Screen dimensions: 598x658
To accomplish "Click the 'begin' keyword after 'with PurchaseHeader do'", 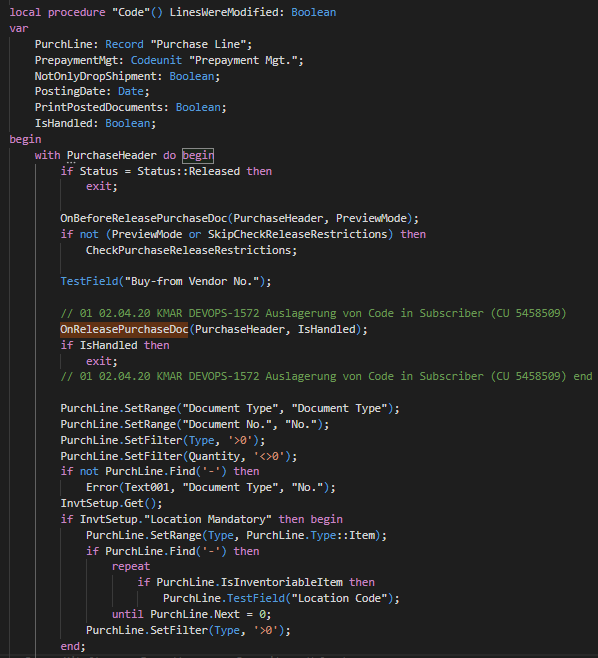I will coord(198,155).
